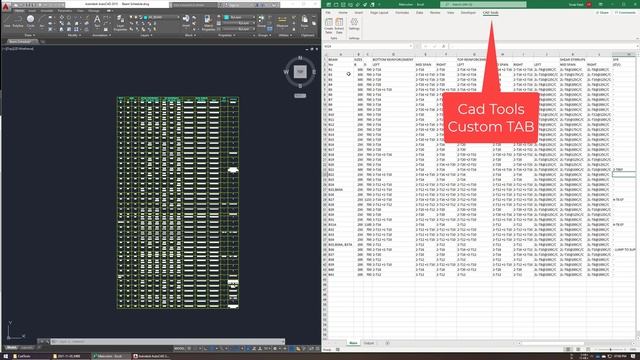Expand the AutoCAD Layers panel
Screen dimensions: 640x360
coord(146,35)
